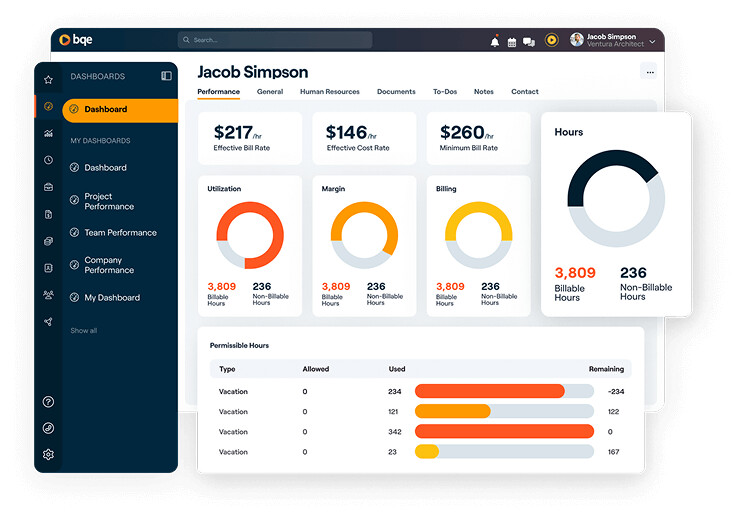Click the Type column header
The width and height of the screenshot is (754, 515).
click(227, 369)
